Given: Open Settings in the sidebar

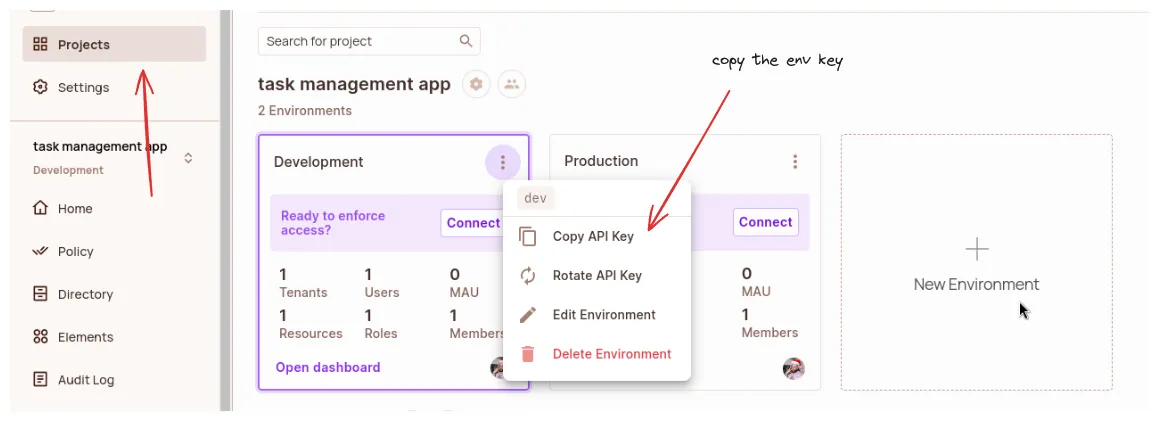Looking at the screenshot, I should pos(83,87).
